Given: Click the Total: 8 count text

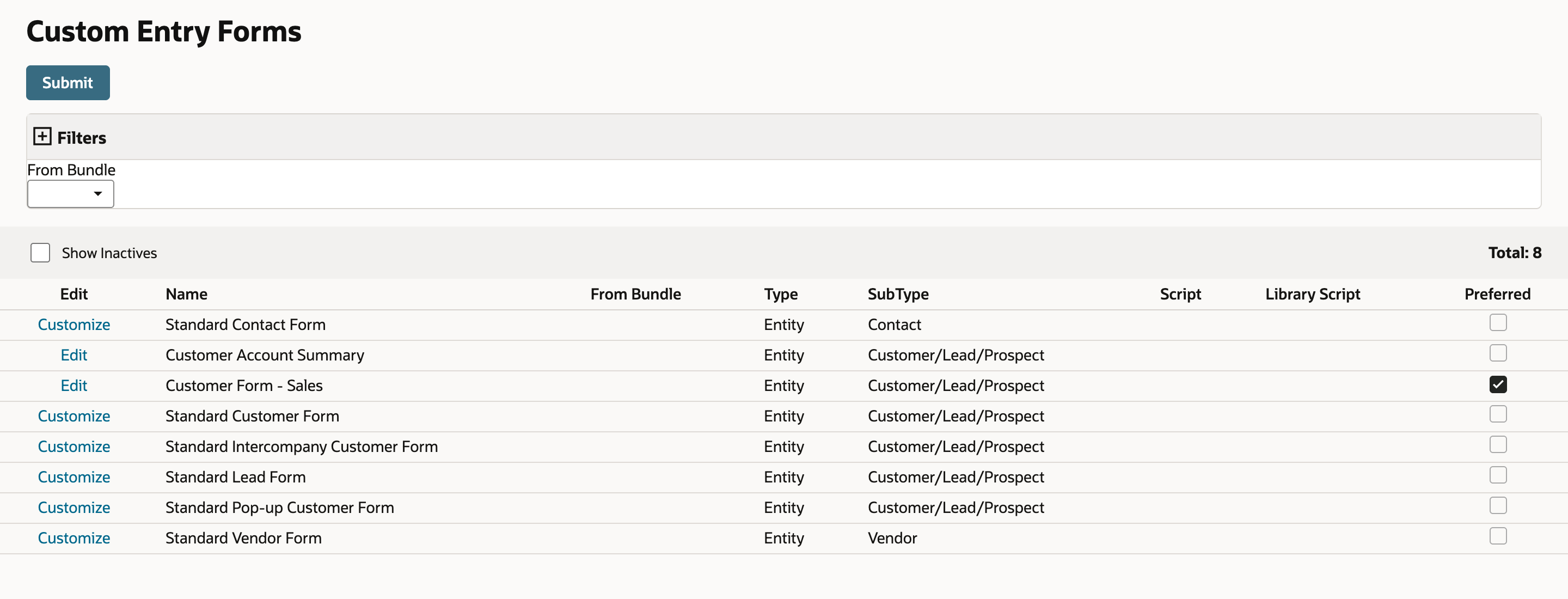Looking at the screenshot, I should 1515,253.
